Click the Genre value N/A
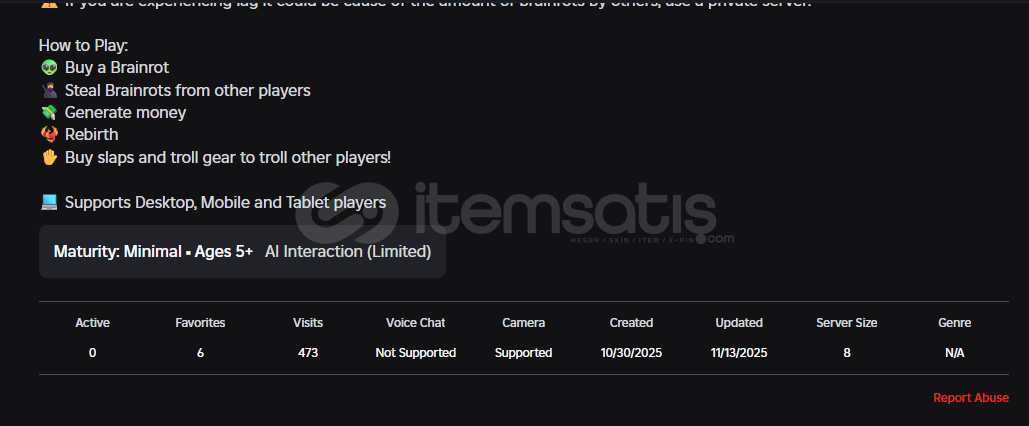 pyautogui.click(x=955, y=353)
